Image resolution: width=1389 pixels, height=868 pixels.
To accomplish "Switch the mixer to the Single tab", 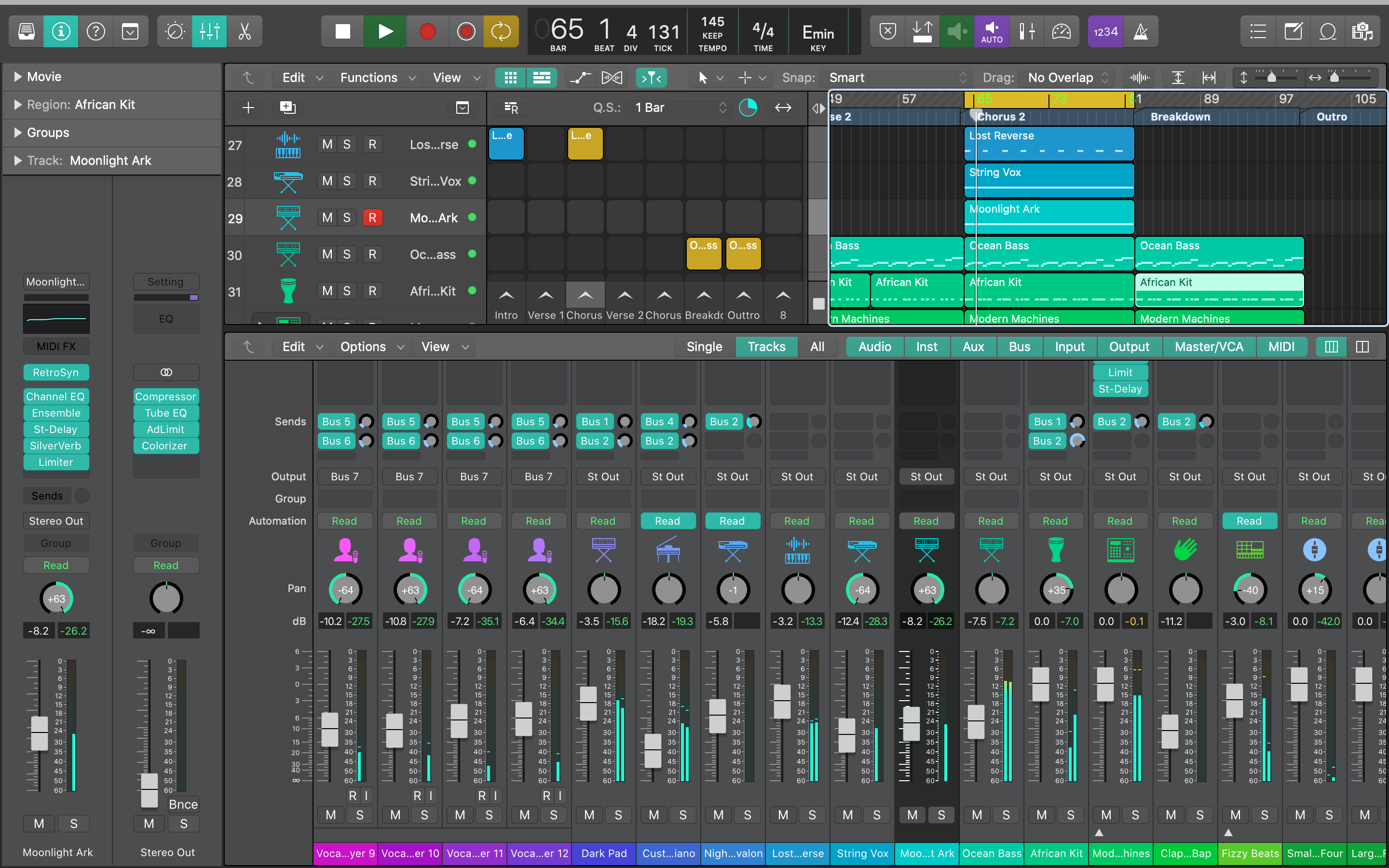I will click(x=704, y=347).
